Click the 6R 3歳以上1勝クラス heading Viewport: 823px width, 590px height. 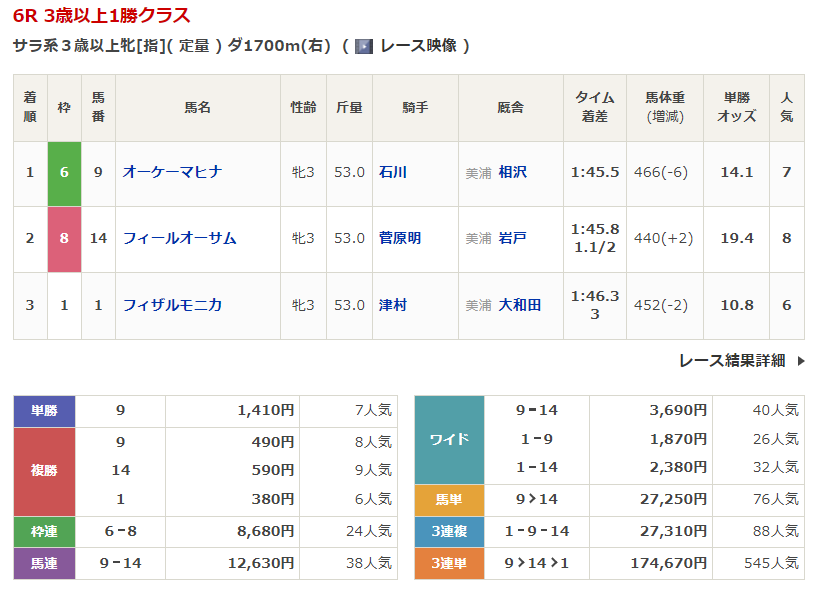coord(101,16)
